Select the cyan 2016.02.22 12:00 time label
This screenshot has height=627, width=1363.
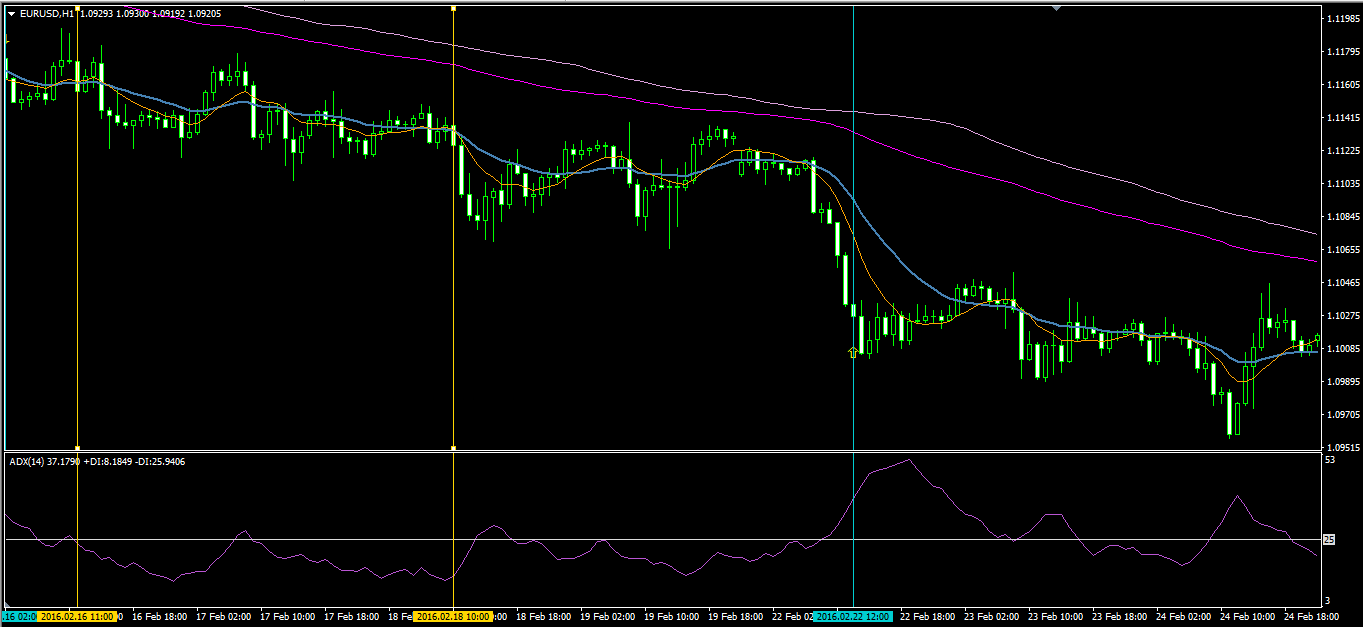(853, 617)
